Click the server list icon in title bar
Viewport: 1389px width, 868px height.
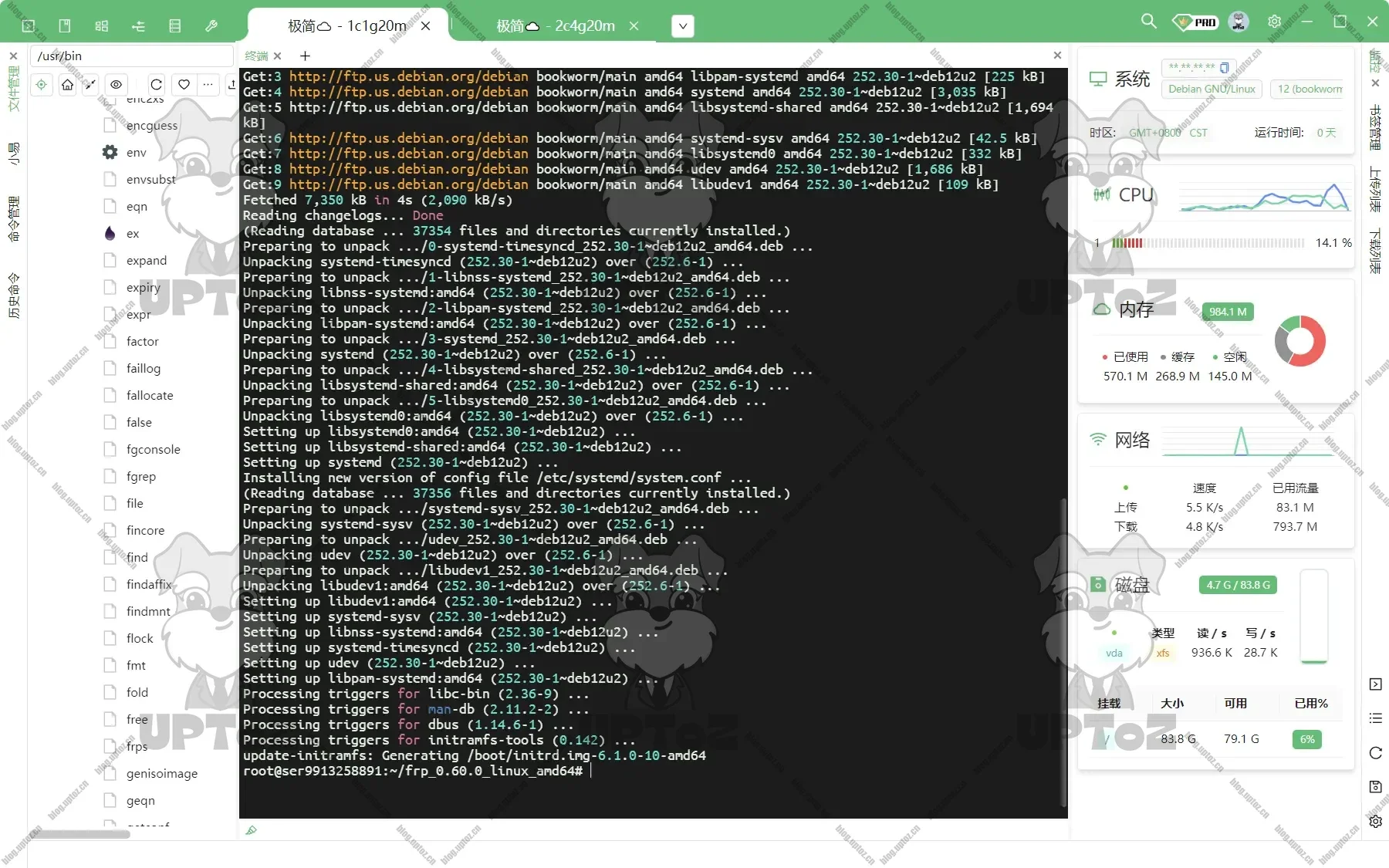[175, 25]
